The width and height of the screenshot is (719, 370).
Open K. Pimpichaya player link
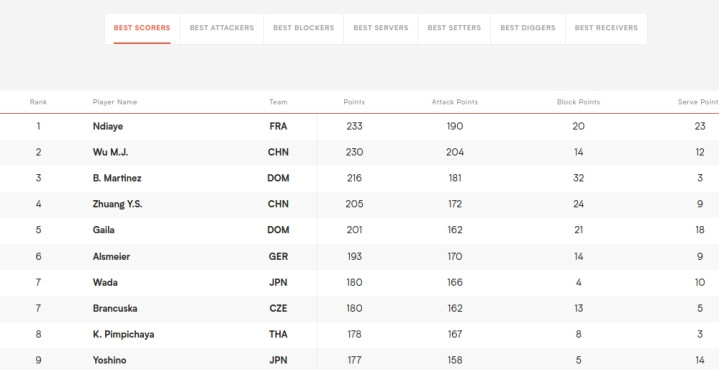pos(123,335)
